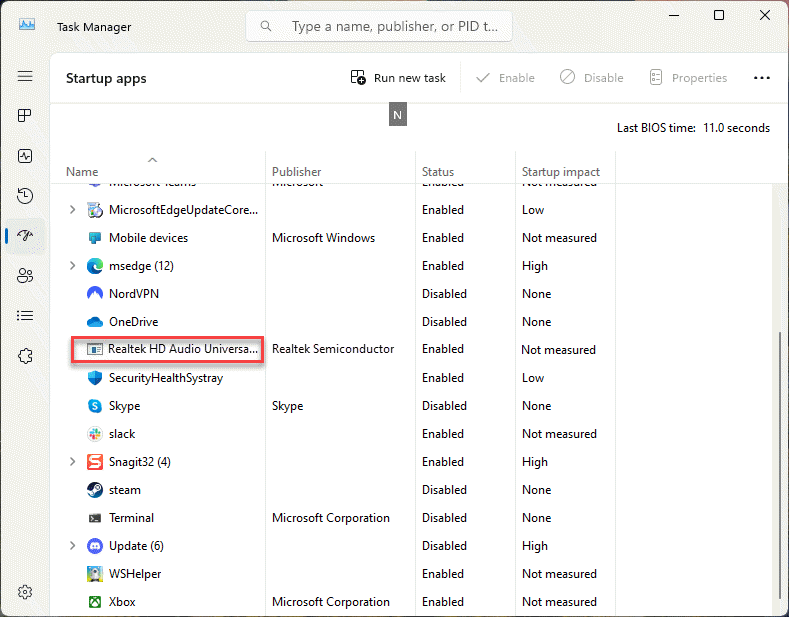Open Task Manager settings gear

pos(25,592)
